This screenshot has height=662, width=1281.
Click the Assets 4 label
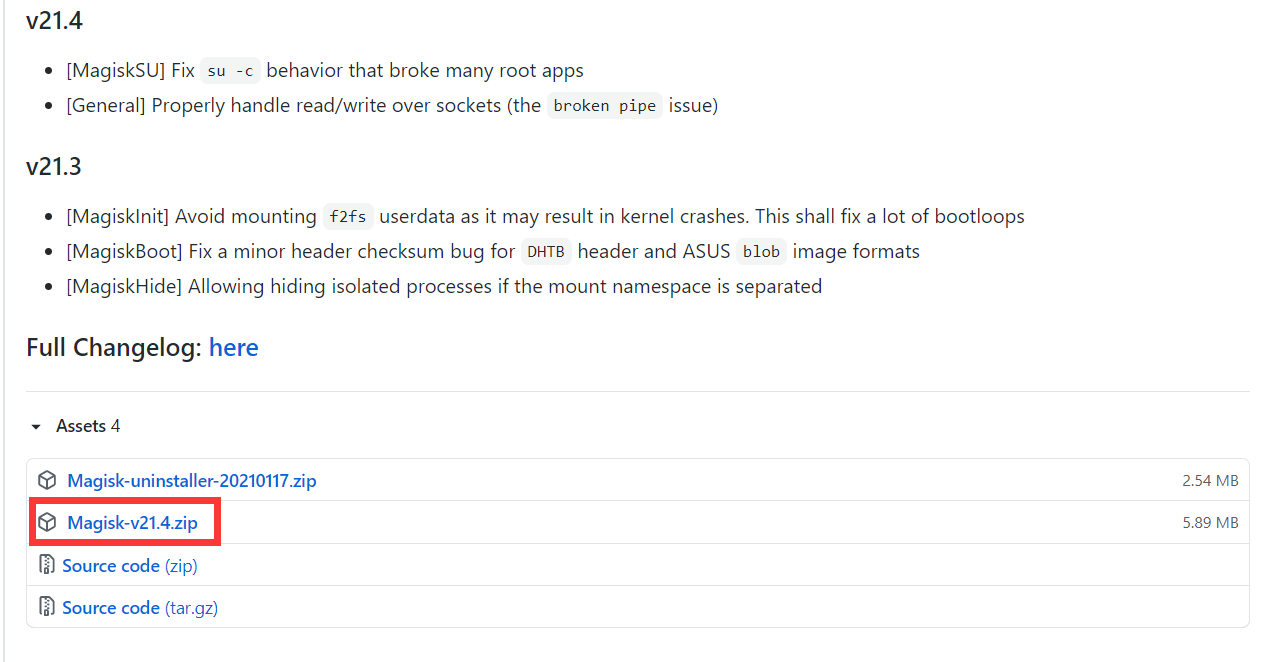tap(88, 426)
